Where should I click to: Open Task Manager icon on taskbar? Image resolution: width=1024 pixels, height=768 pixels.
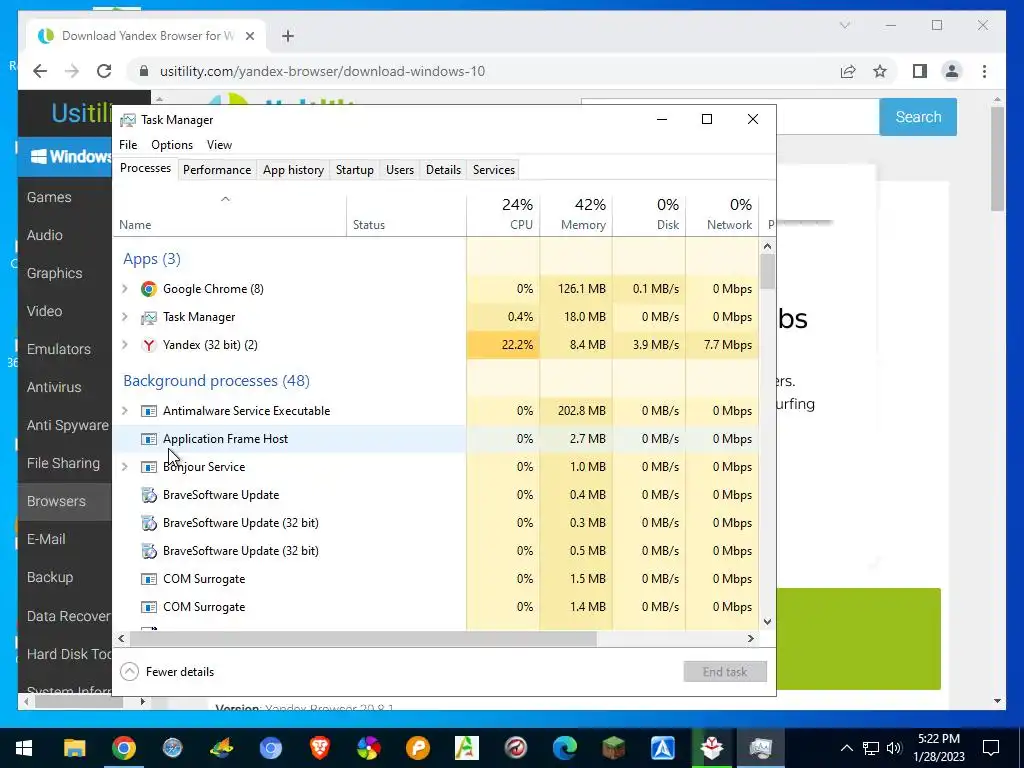coord(761,748)
